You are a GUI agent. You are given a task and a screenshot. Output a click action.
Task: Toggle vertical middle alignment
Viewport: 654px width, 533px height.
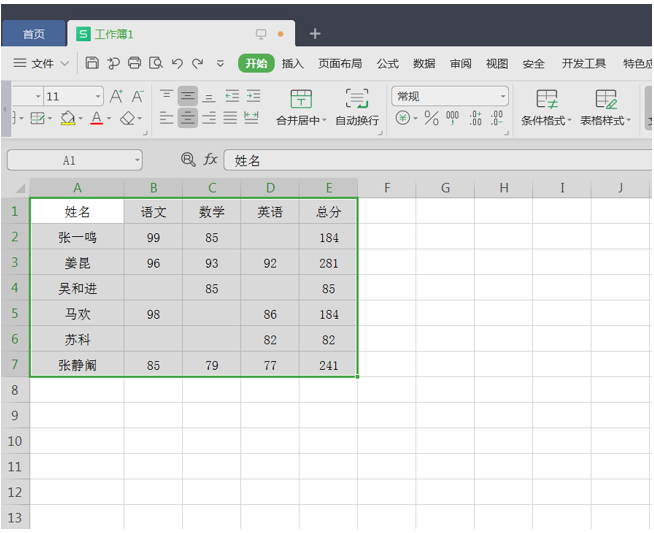188,96
